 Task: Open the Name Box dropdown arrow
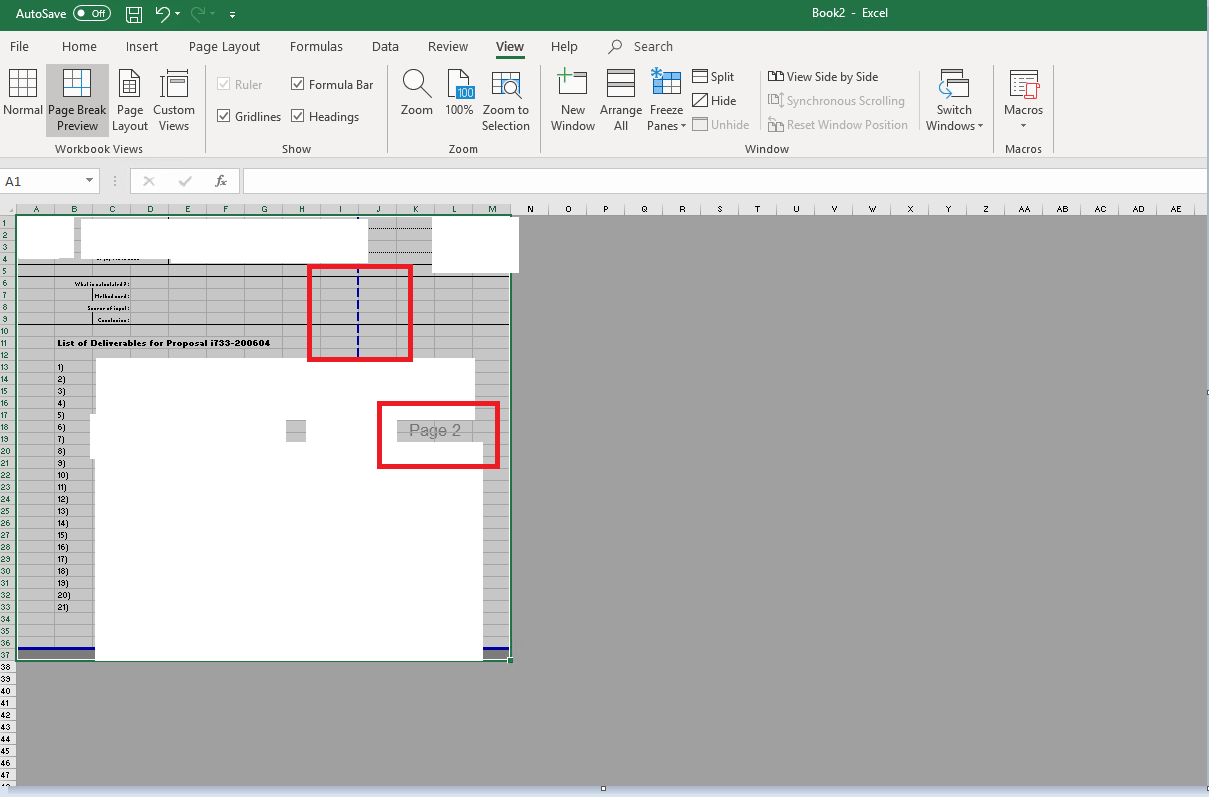tap(90, 181)
